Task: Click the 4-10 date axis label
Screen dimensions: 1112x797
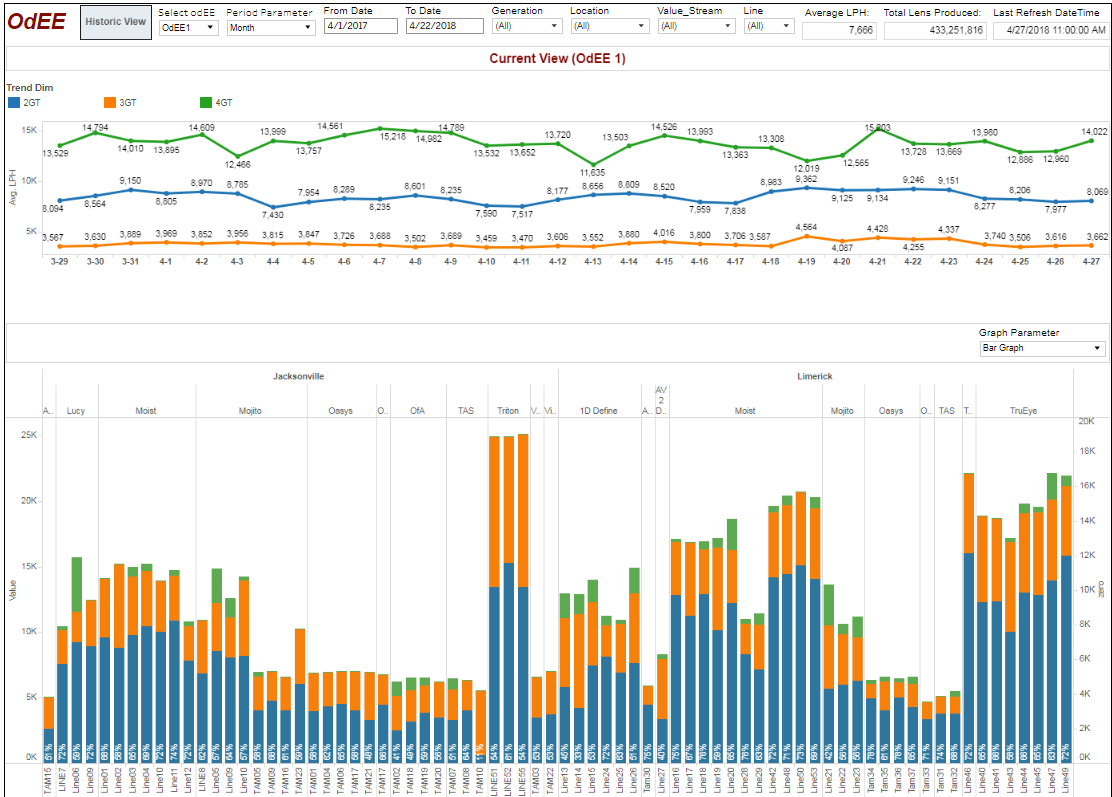Action: (486, 262)
